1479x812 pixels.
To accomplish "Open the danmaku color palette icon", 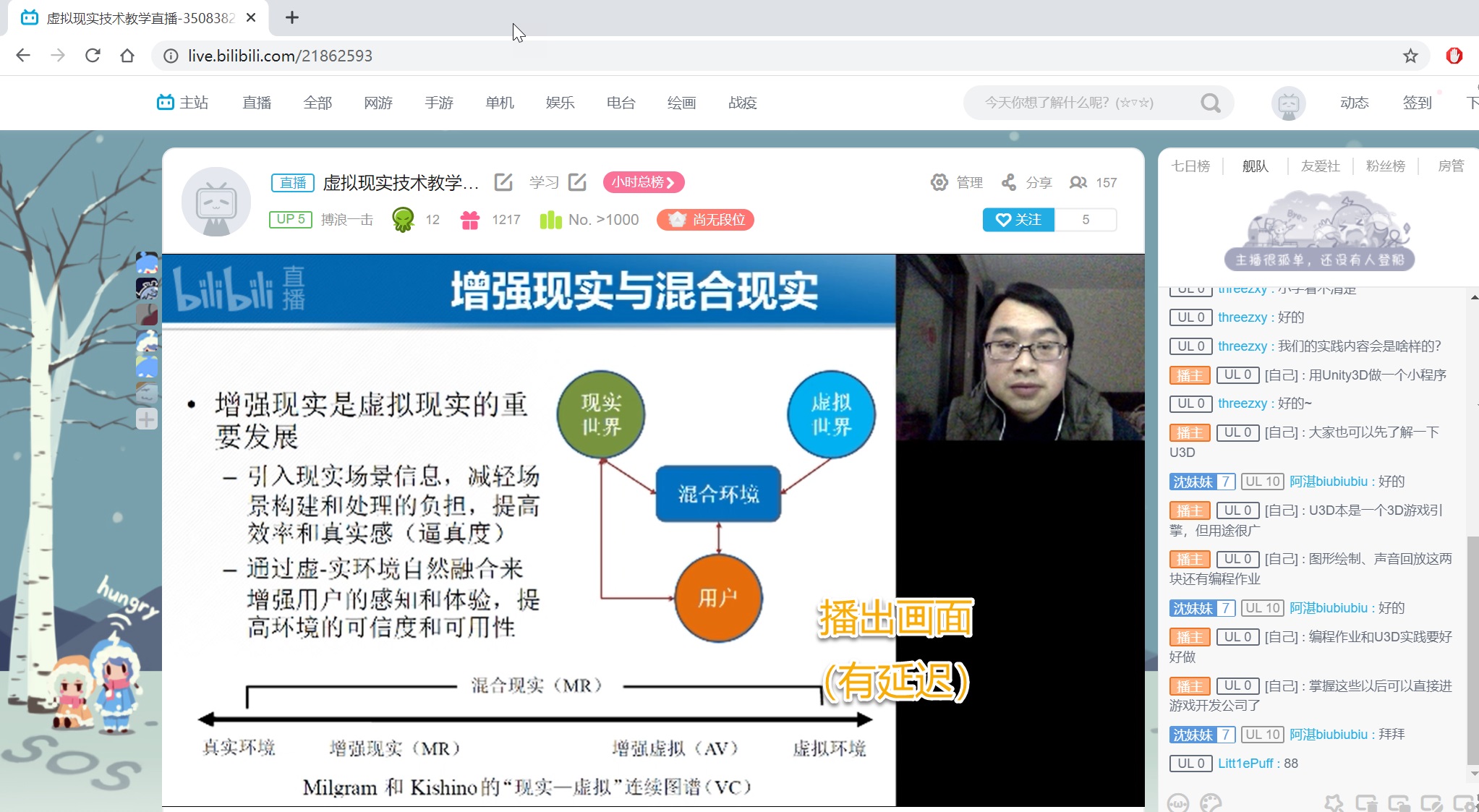I will coord(1210,803).
